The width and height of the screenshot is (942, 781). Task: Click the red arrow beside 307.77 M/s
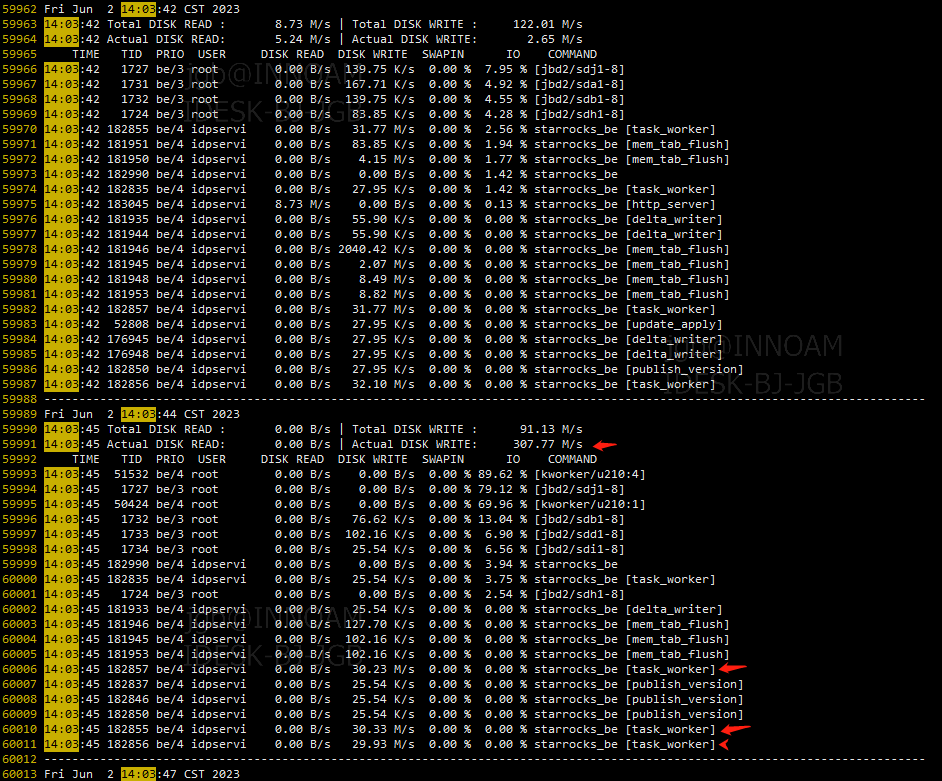coord(605,445)
